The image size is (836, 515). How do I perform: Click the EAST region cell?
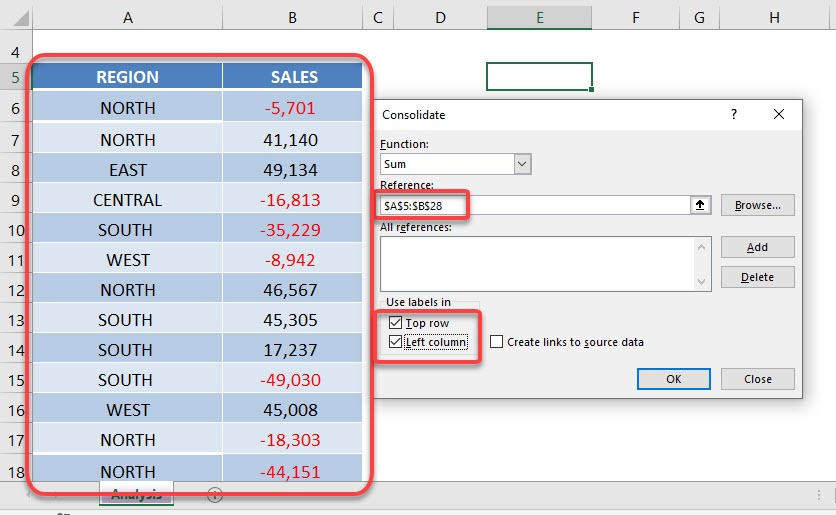(x=127, y=170)
